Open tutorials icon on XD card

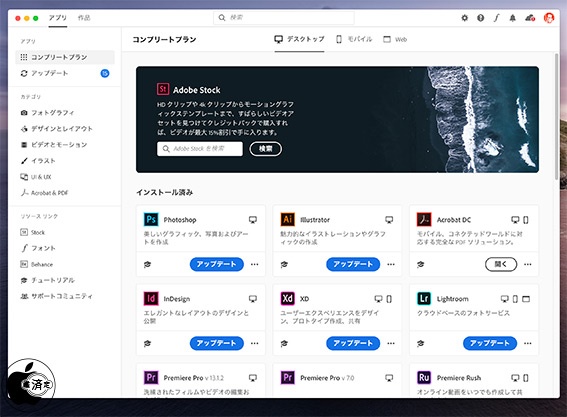284,343
